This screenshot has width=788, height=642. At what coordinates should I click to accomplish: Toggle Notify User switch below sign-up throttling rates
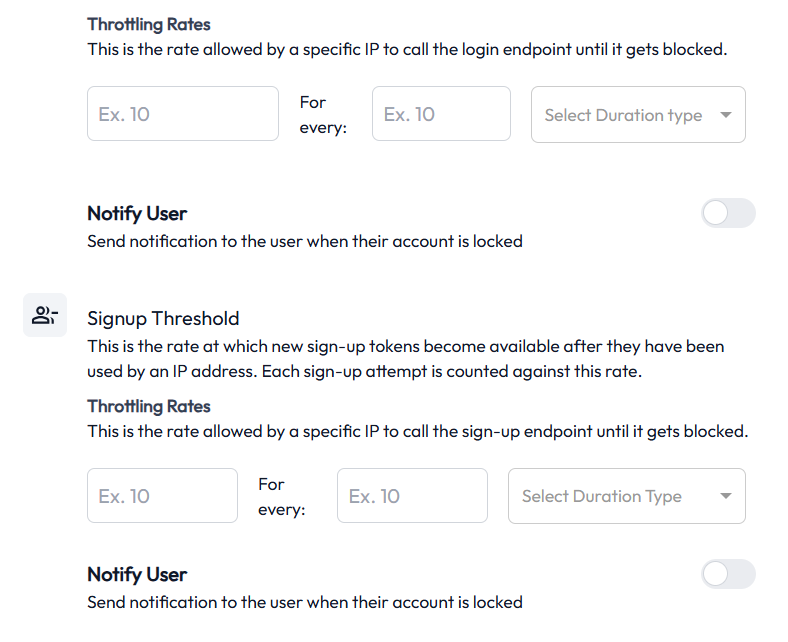728,574
